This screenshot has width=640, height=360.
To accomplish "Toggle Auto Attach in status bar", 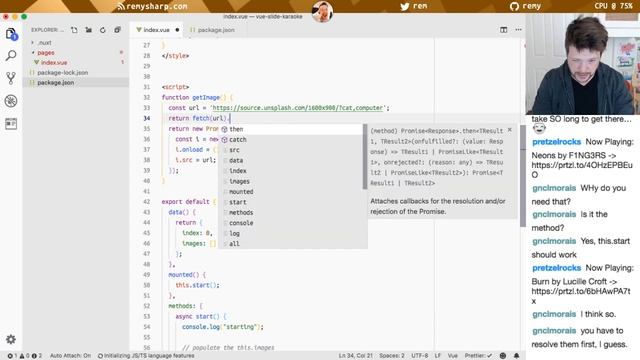I will click(70, 356).
